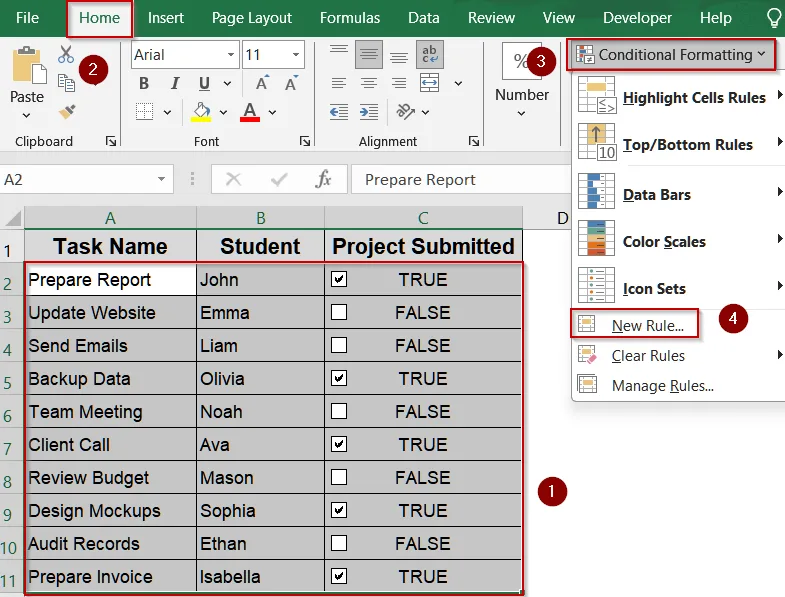Increase font size with the larger A
785x597 pixels.
[x=262, y=83]
